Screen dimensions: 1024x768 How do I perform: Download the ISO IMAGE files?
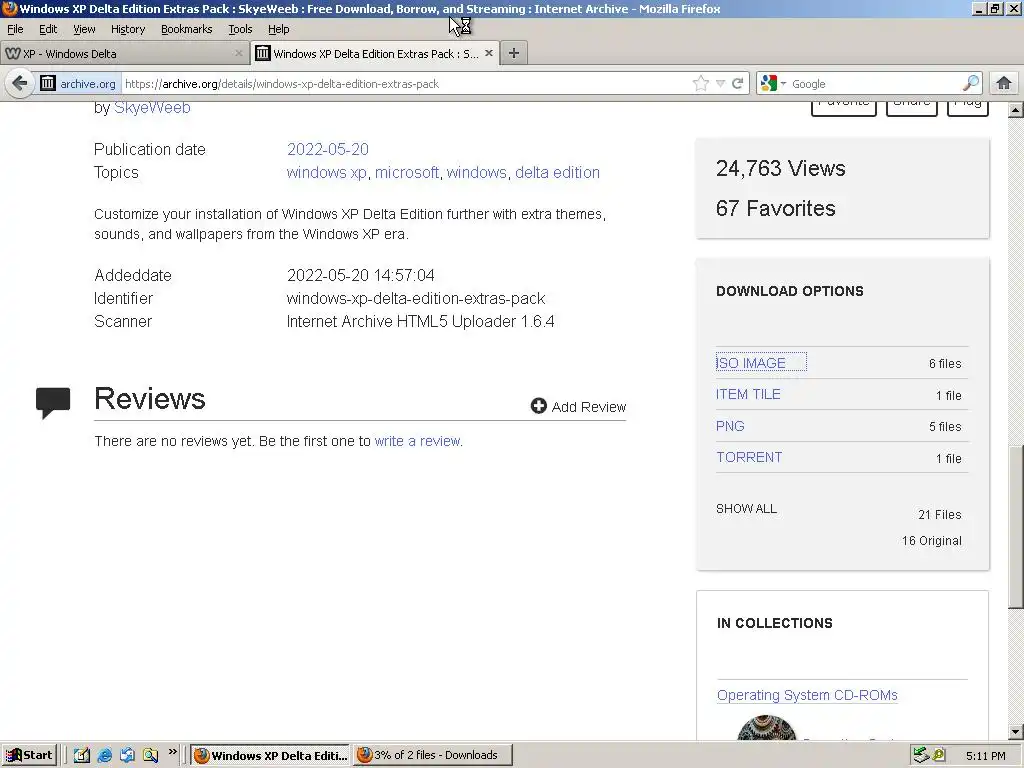[x=751, y=363]
